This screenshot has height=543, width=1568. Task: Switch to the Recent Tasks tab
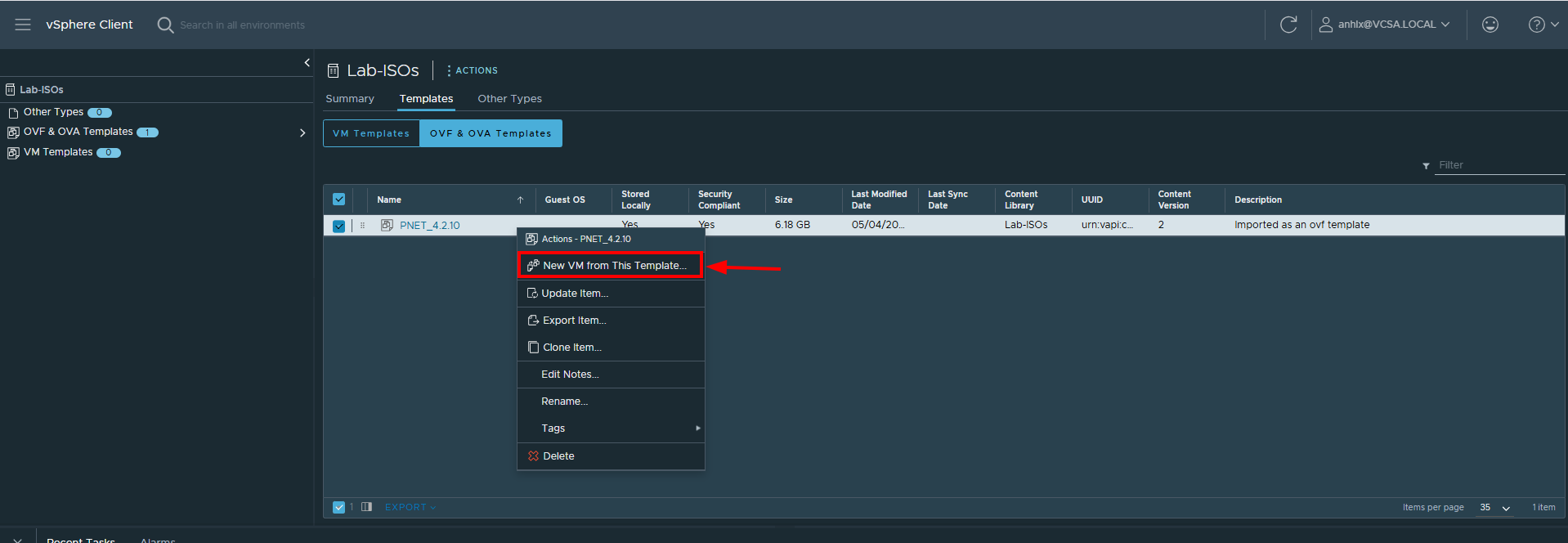(x=81, y=540)
